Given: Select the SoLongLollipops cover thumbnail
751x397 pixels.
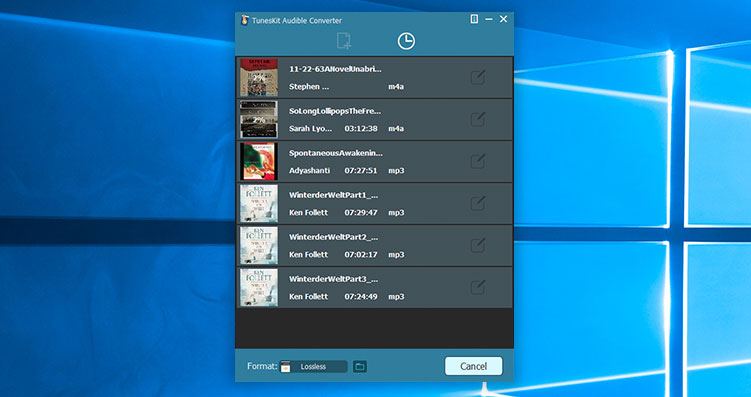Looking at the screenshot, I should coord(259,120).
